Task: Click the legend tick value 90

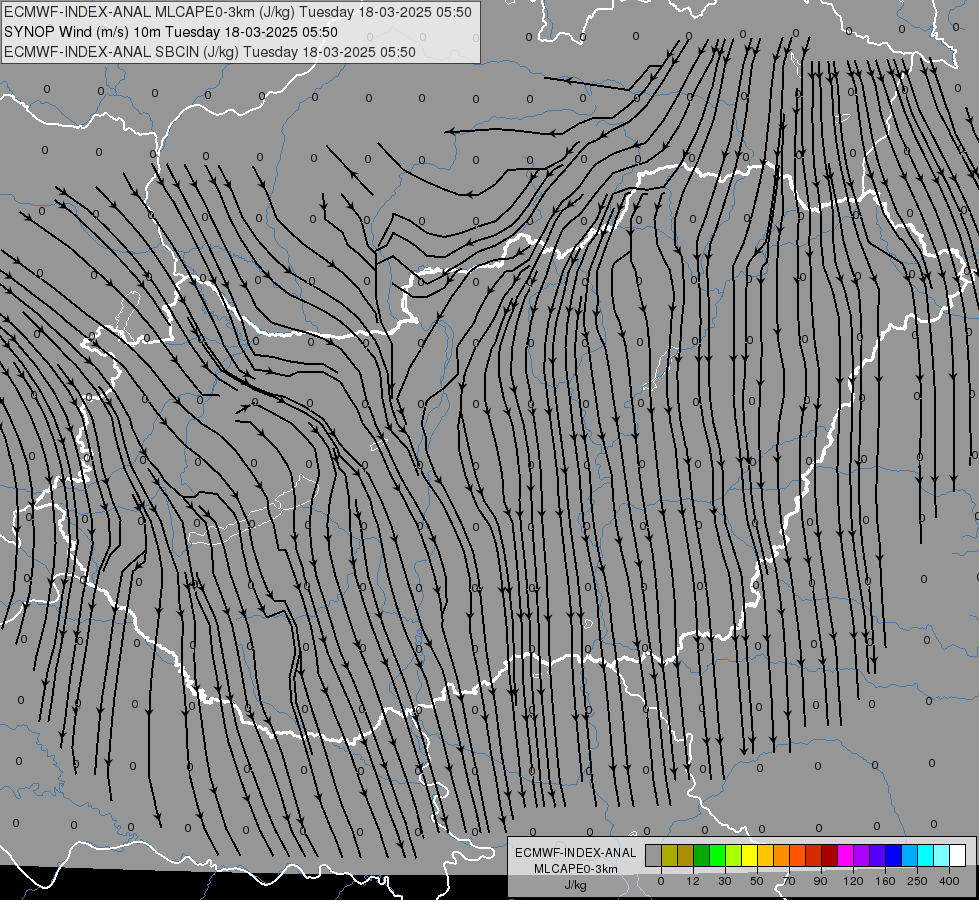Action: [821, 881]
